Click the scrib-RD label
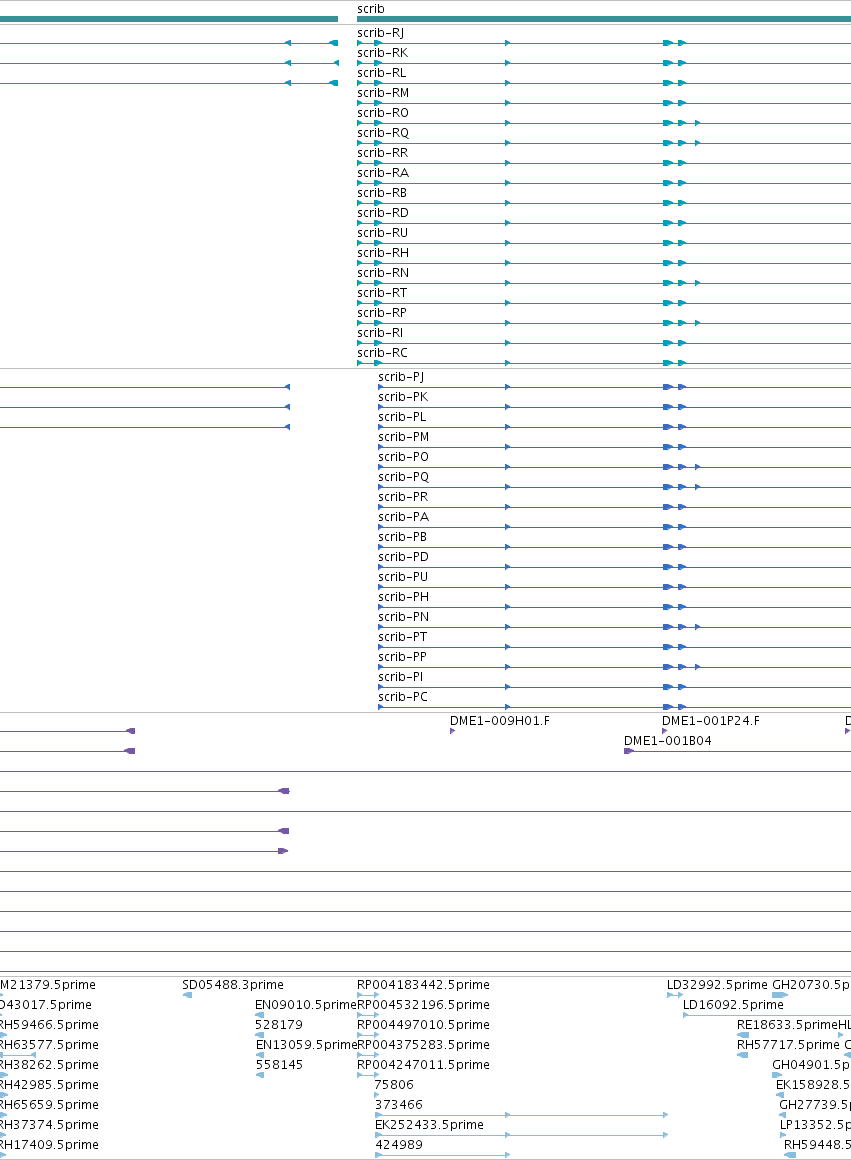The width and height of the screenshot is (851, 1160). point(383,212)
